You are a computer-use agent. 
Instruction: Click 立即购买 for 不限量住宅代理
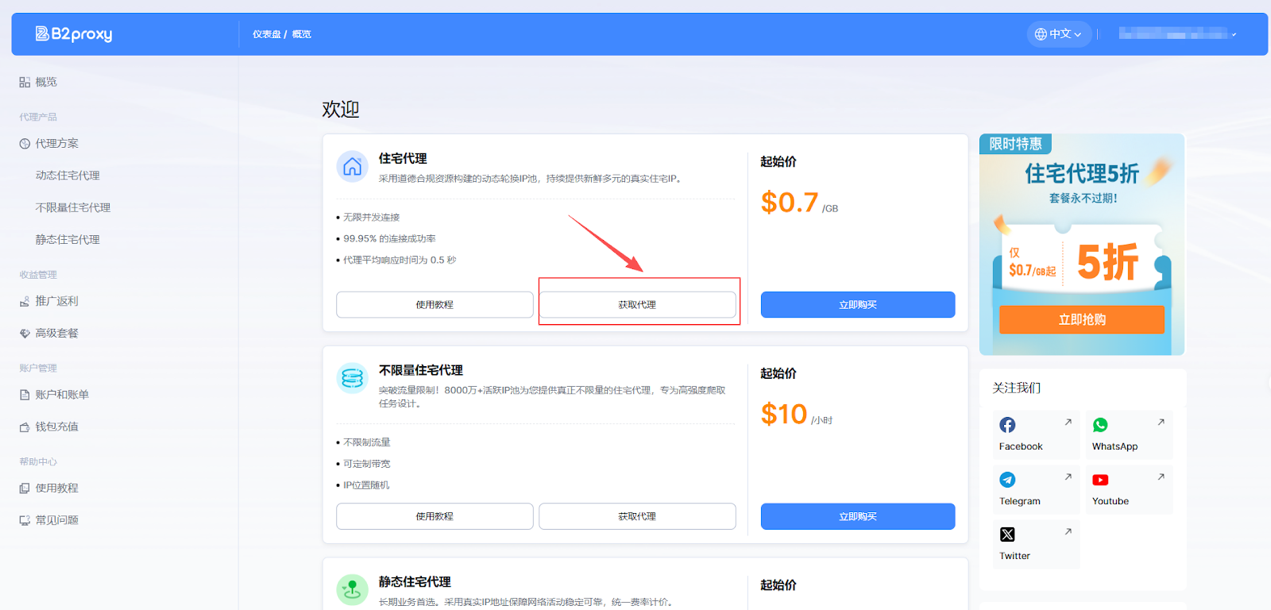pos(857,516)
